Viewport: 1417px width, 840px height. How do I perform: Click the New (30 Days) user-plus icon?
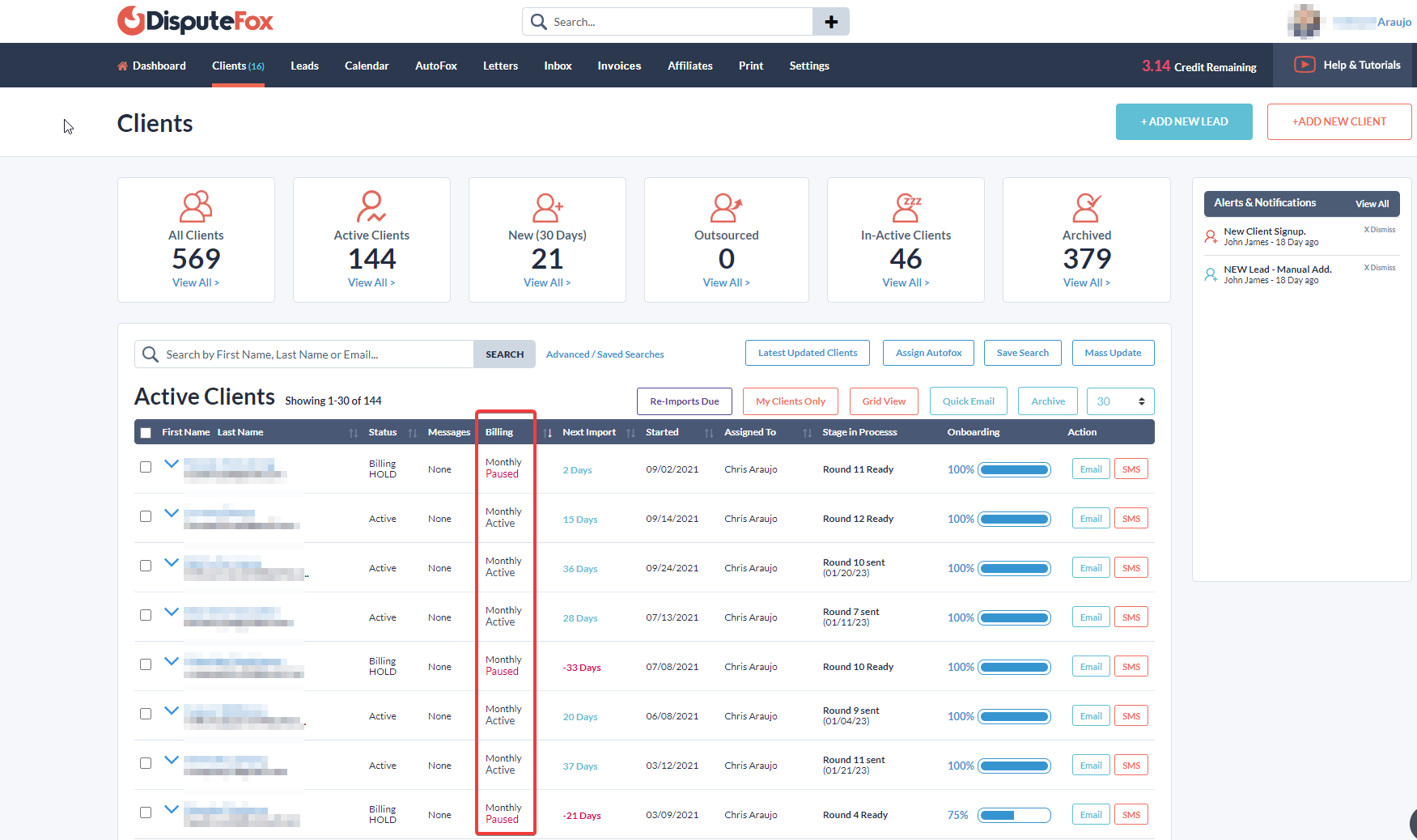pos(547,207)
